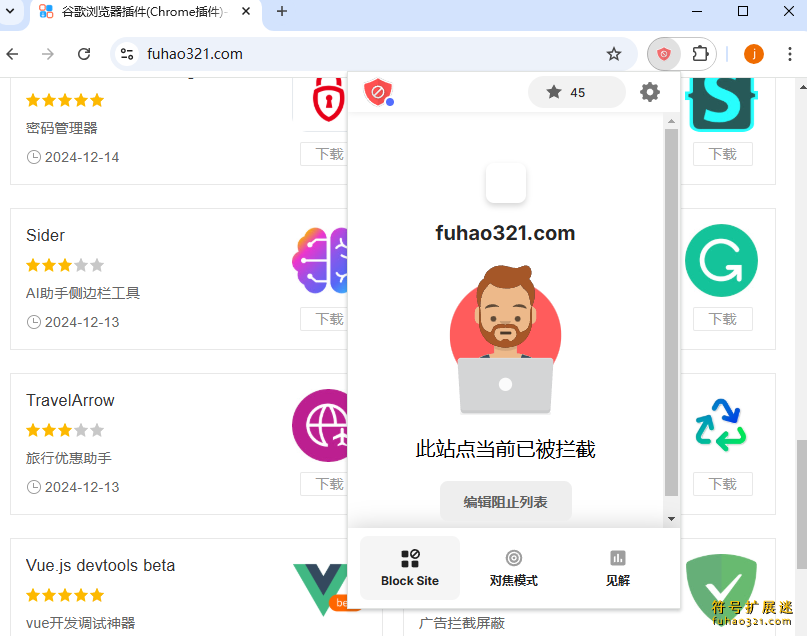Click the cyan S extension icon
Image resolution: width=807 pixels, height=636 pixels.
[x=721, y=104]
